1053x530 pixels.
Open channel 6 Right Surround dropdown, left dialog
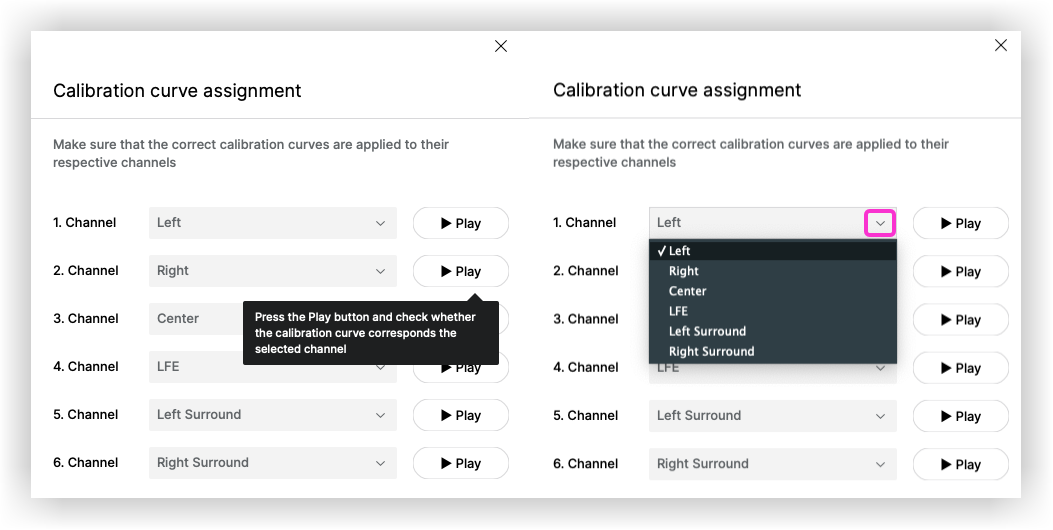pos(273,463)
